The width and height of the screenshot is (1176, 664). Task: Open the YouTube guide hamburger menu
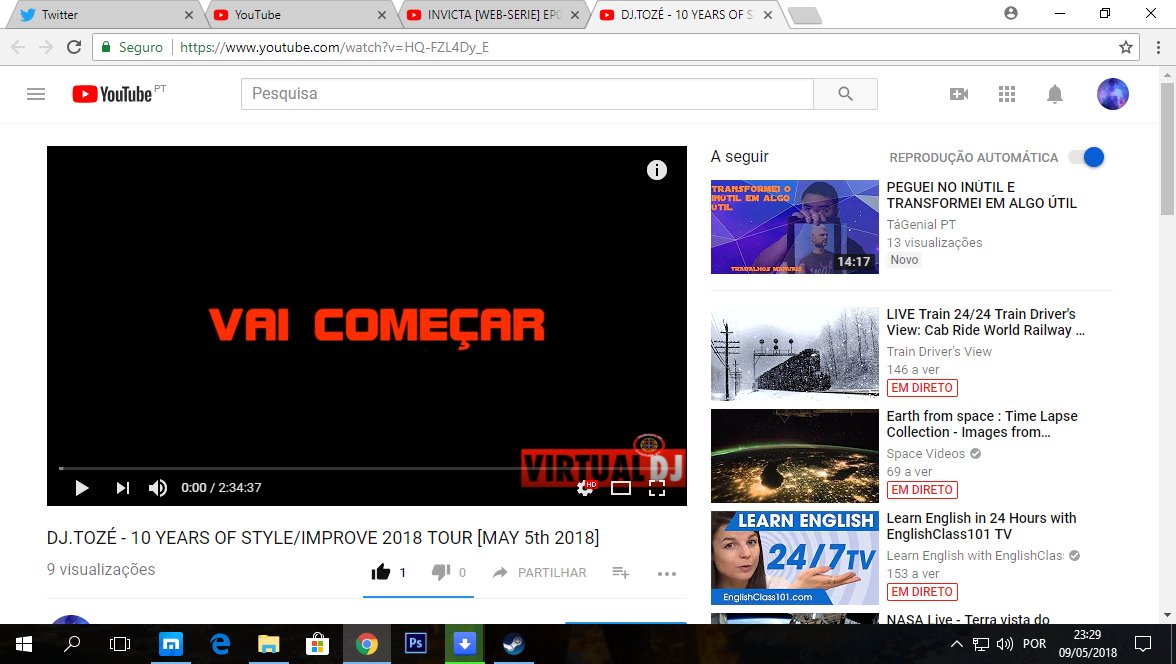tap(36, 94)
